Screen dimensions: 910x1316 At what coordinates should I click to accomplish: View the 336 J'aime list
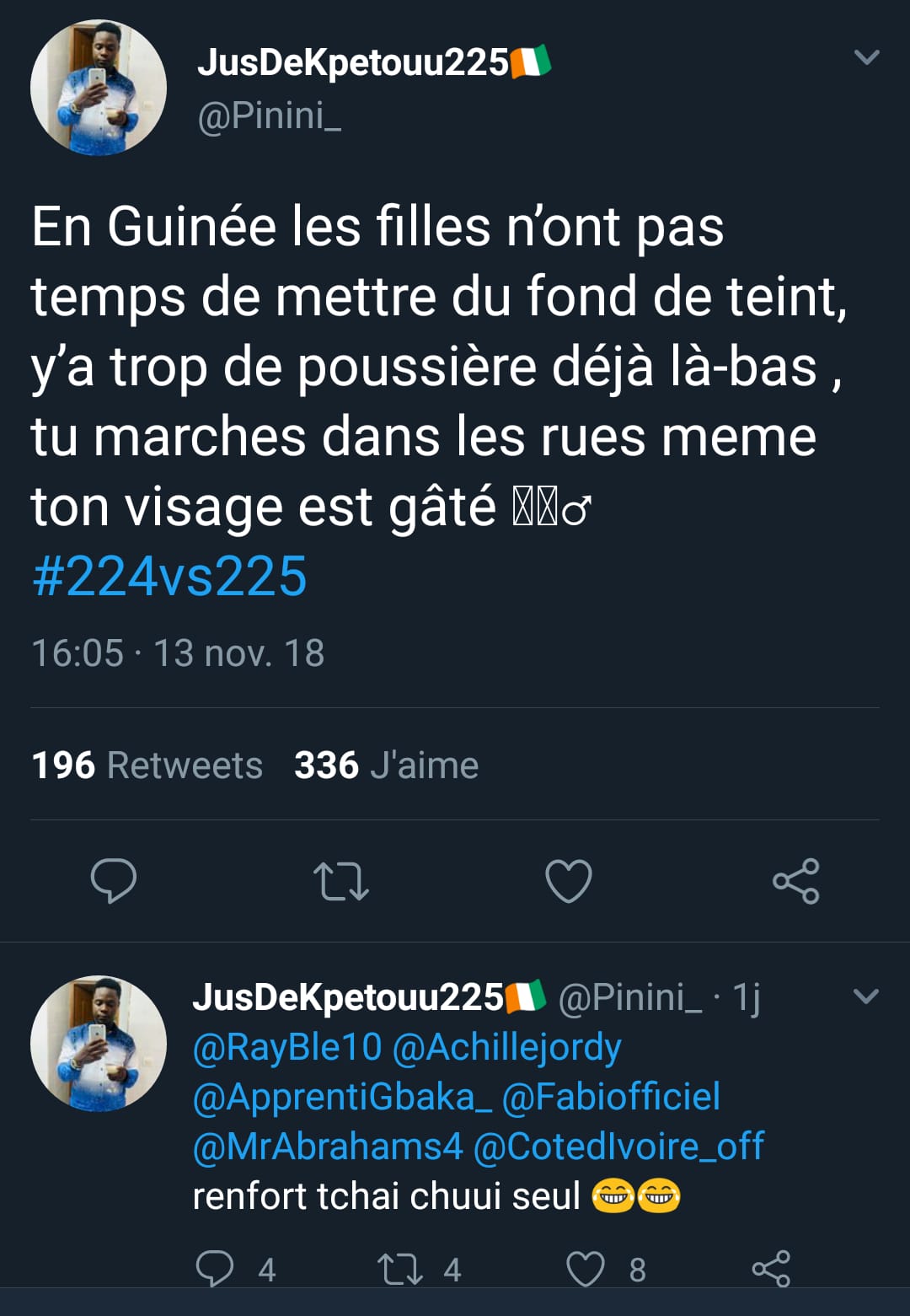point(386,765)
